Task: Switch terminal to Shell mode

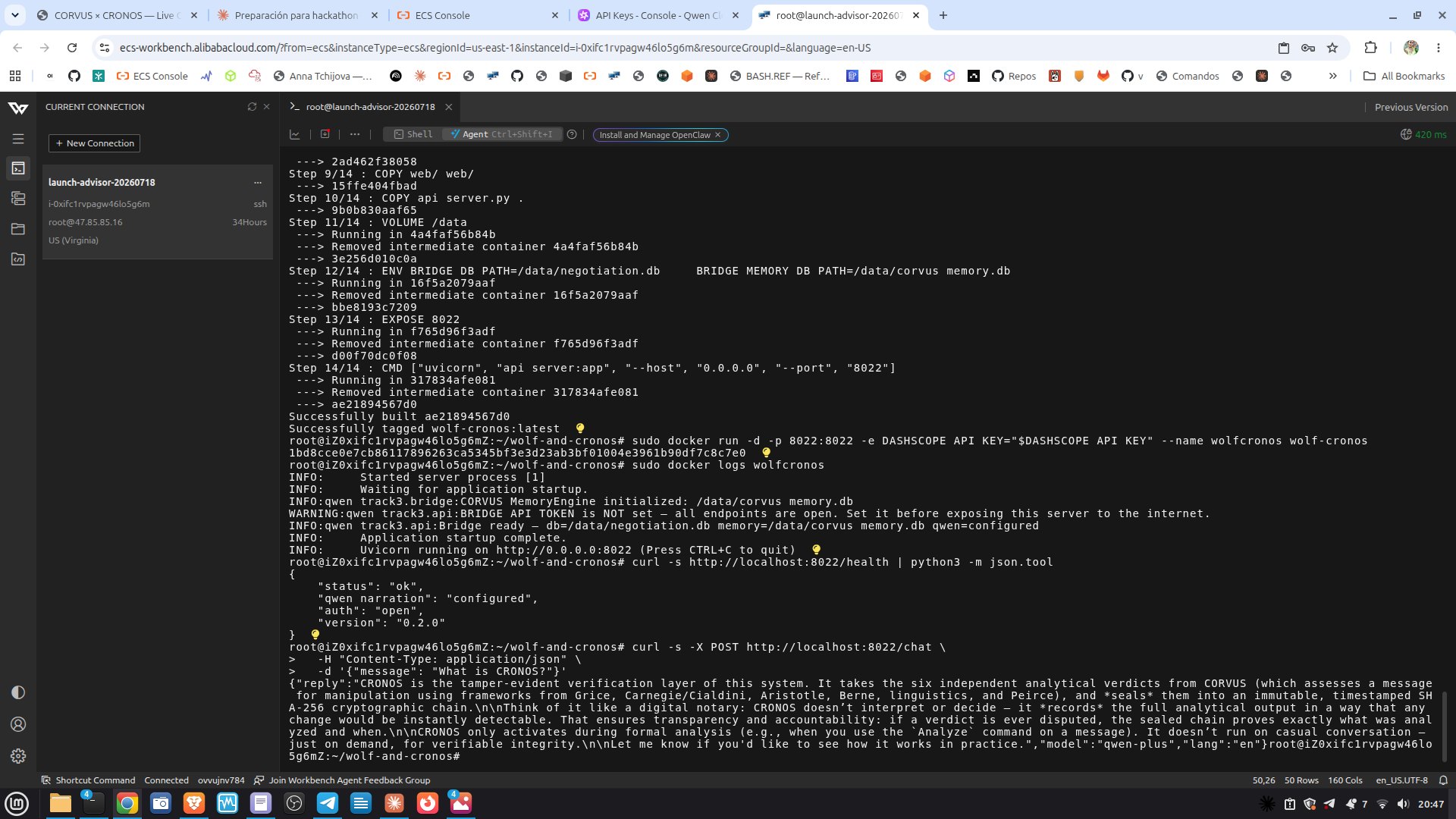Action: (x=413, y=134)
